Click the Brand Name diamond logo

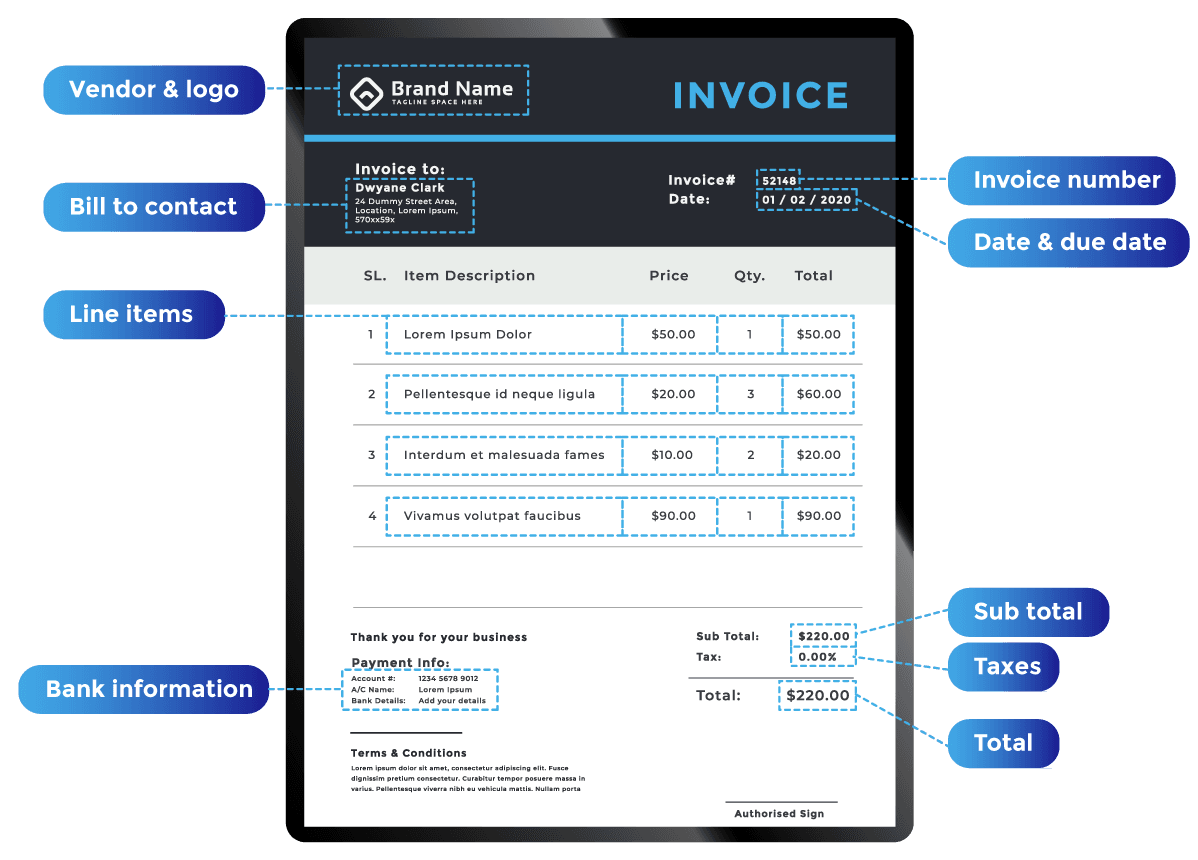tap(366, 94)
